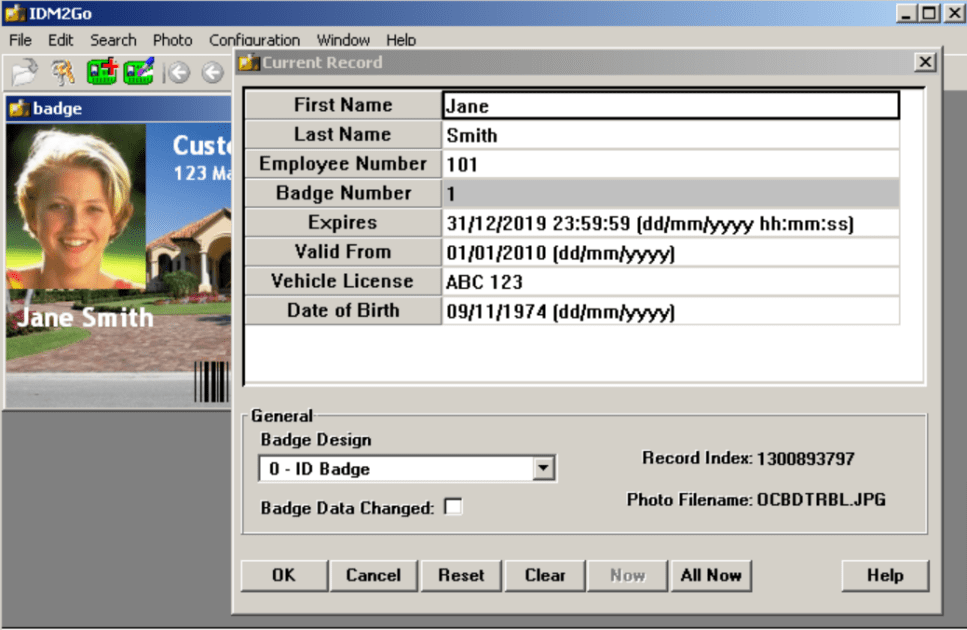Viewport: 967px width, 630px height.
Task: Click the find record binoculars icon
Action: coord(63,72)
